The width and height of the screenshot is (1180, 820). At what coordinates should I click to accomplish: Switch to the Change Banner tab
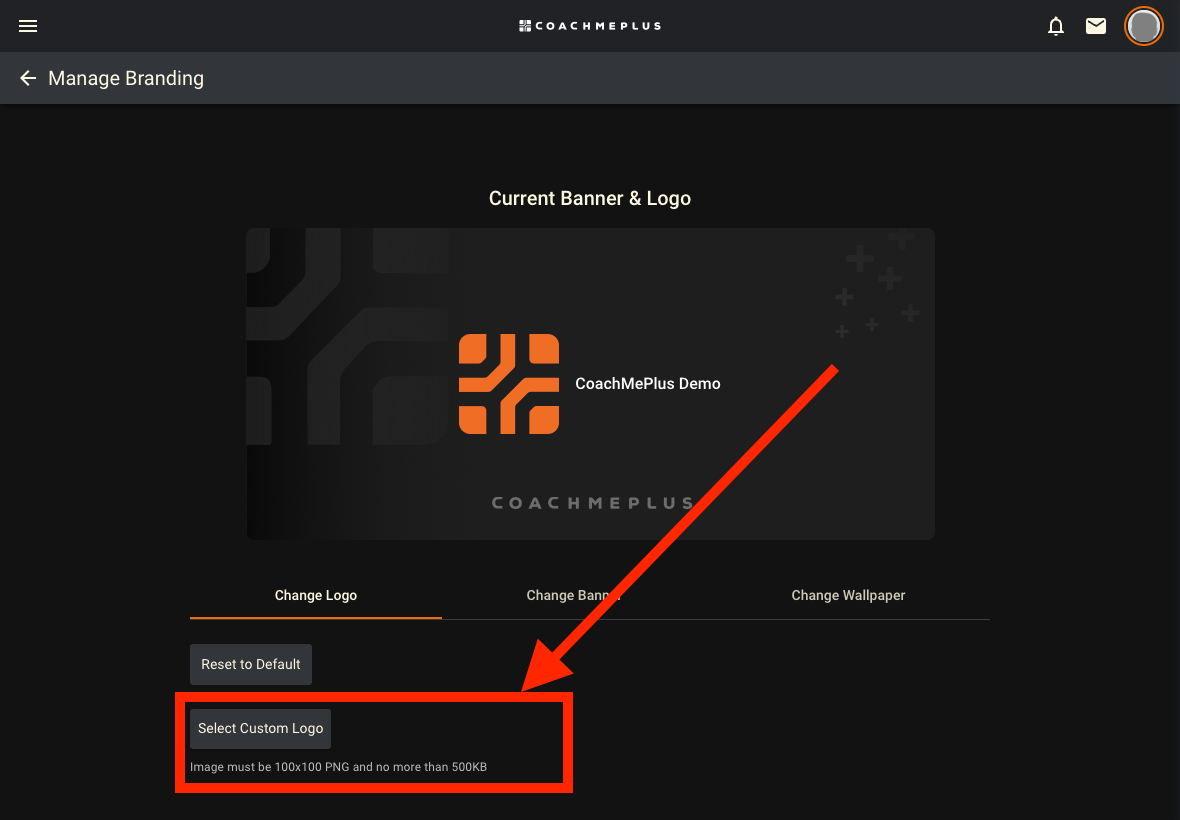pos(573,595)
